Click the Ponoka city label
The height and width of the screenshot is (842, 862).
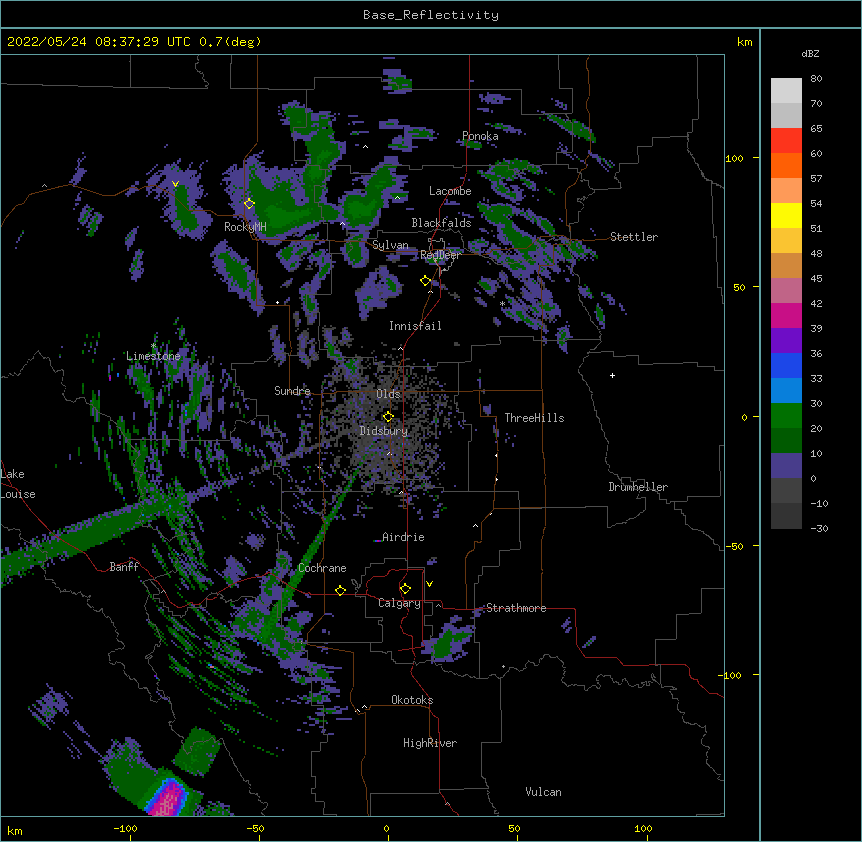point(480,136)
